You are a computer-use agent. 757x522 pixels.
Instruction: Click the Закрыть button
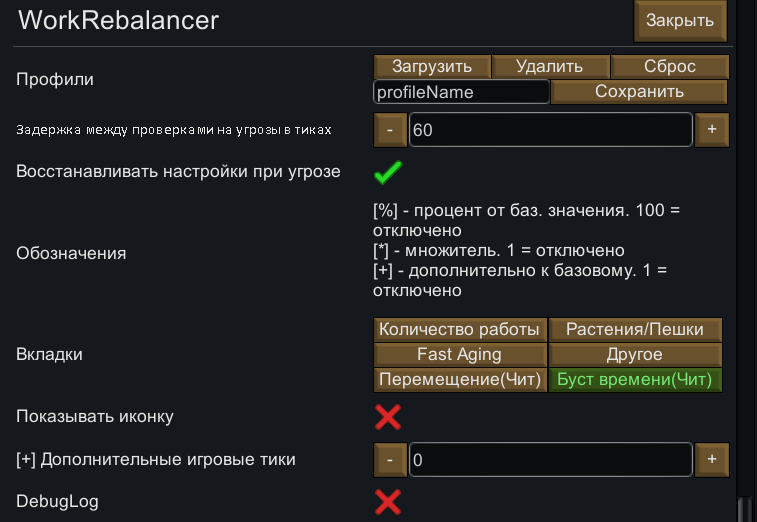pyautogui.click(x=680, y=20)
